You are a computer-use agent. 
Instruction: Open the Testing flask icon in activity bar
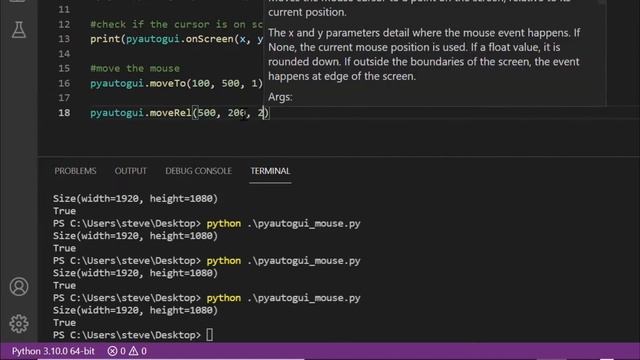(19, 30)
